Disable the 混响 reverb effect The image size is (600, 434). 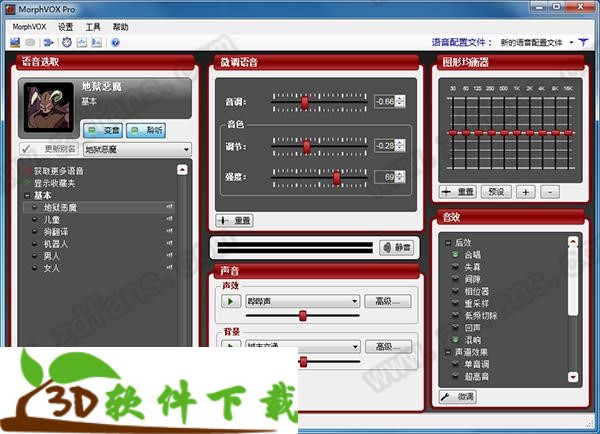coord(455,340)
